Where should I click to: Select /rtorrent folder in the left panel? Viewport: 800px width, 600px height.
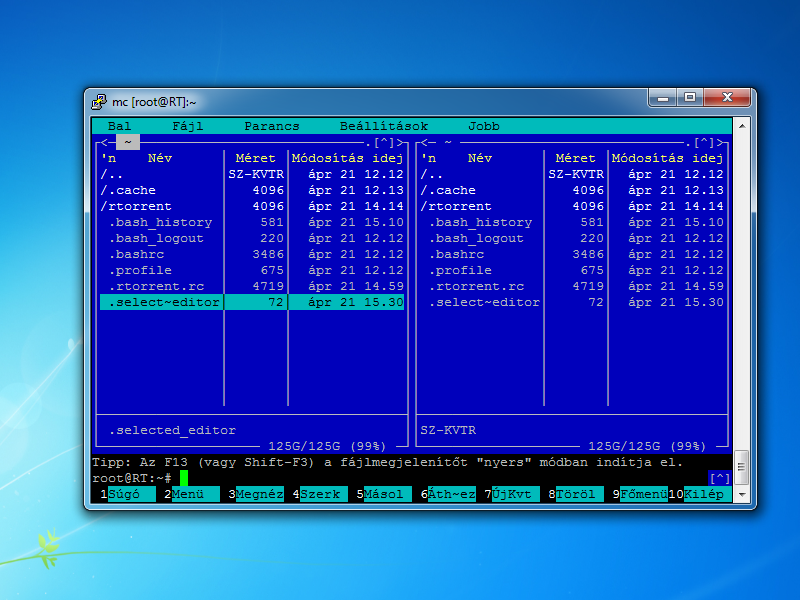tap(135, 206)
